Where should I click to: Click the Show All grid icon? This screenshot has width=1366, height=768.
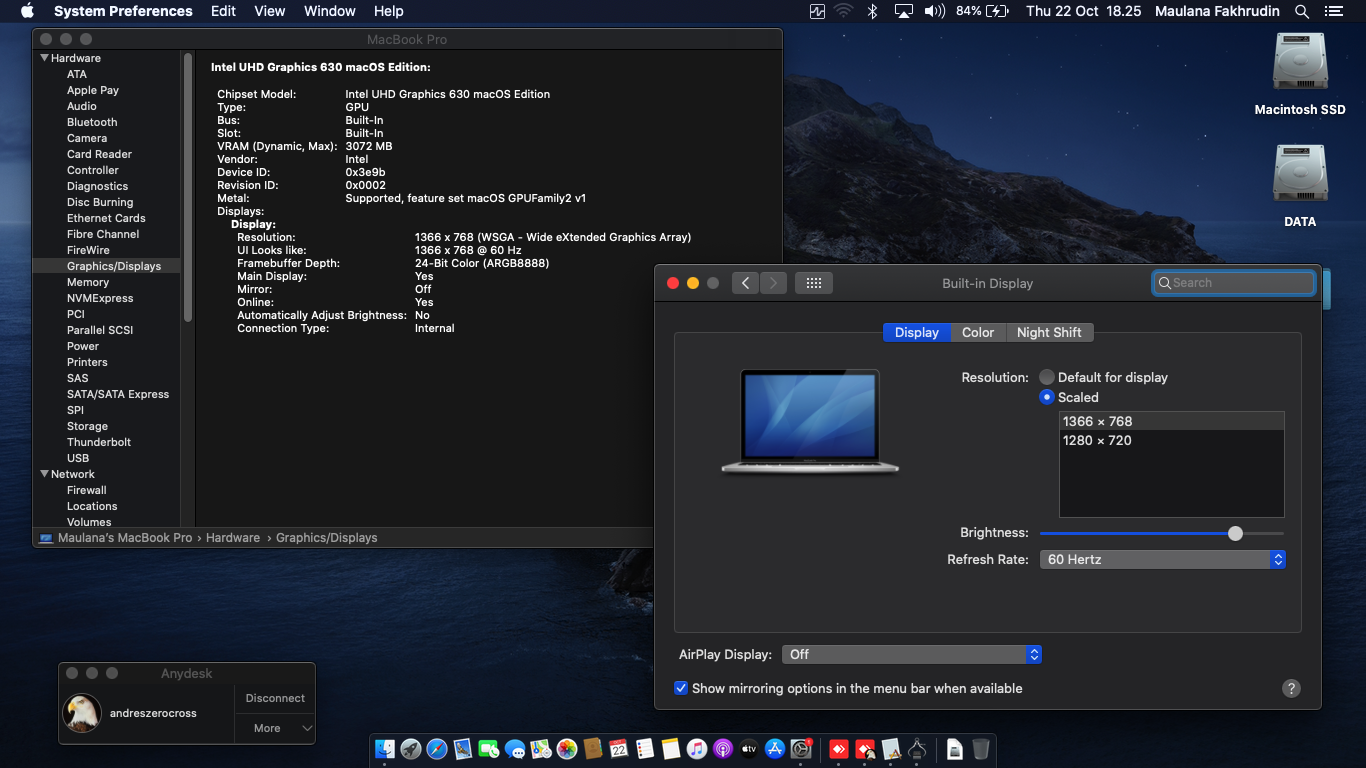813,283
